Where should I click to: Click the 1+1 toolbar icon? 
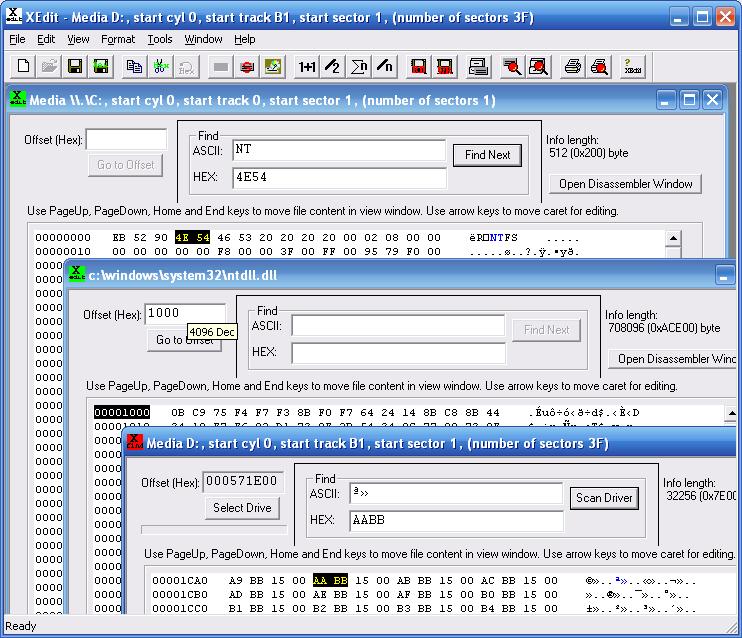(x=307, y=67)
